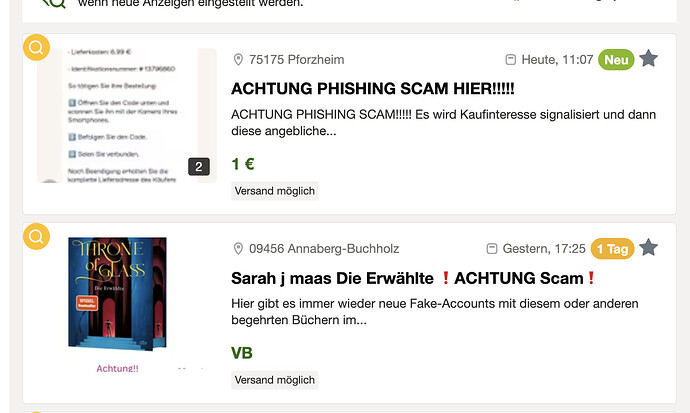Open the yellow magnifier on Sarah j maas listing
Screen dimensions: 690x413
point(36,236)
